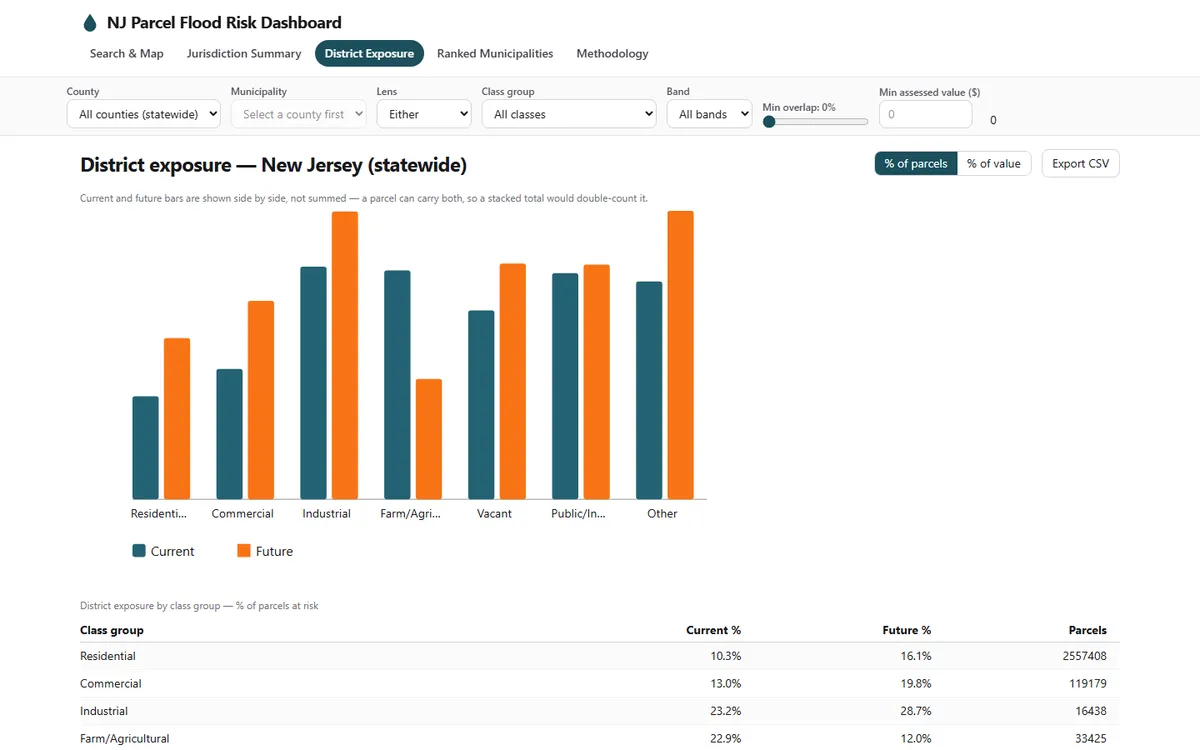Select the Industrial table row label
The image size is (1200, 750).
click(104, 711)
